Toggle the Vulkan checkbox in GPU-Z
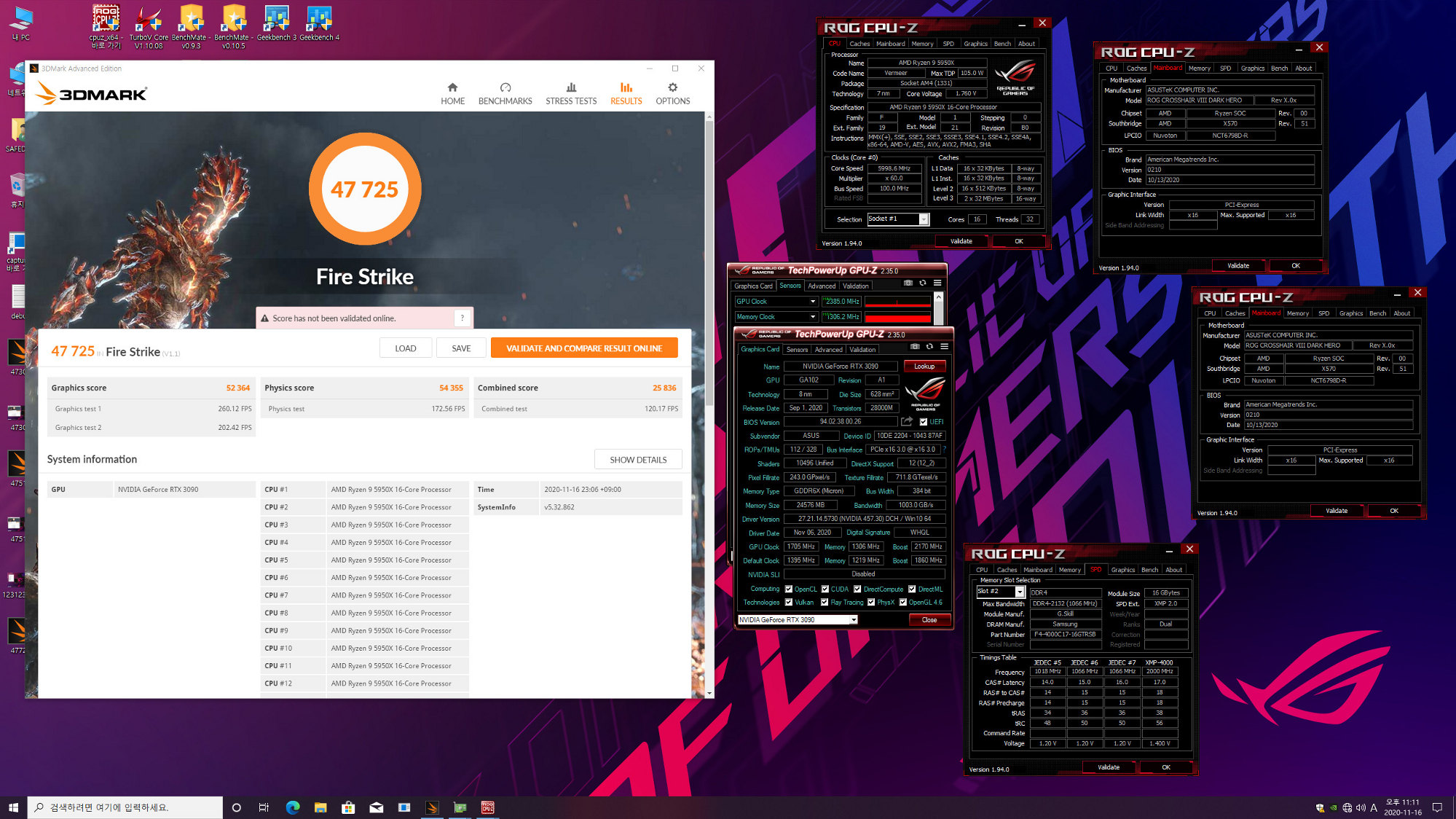The height and width of the screenshot is (819, 1456). [788, 602]
